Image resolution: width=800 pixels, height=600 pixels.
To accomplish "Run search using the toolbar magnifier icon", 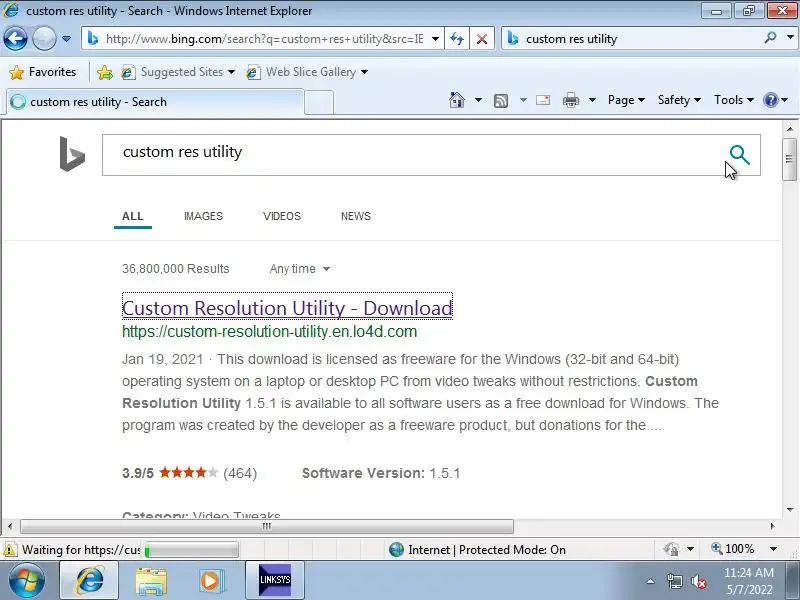I will [770, 38].
